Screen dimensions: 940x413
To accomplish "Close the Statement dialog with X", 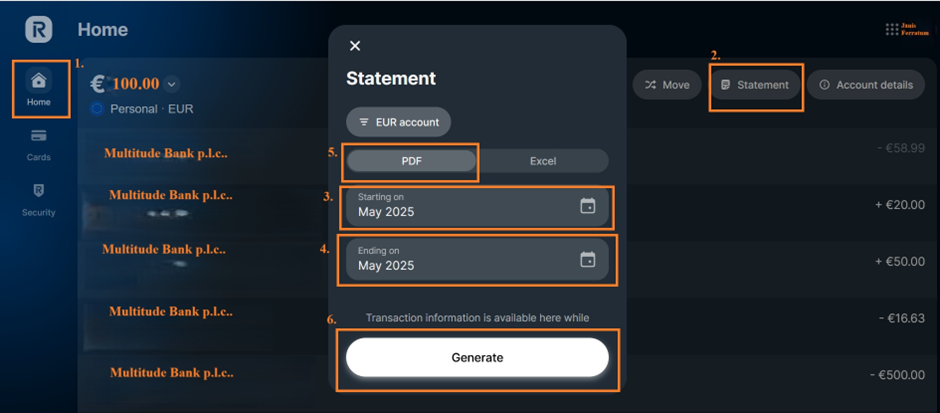I will (355, 46).
